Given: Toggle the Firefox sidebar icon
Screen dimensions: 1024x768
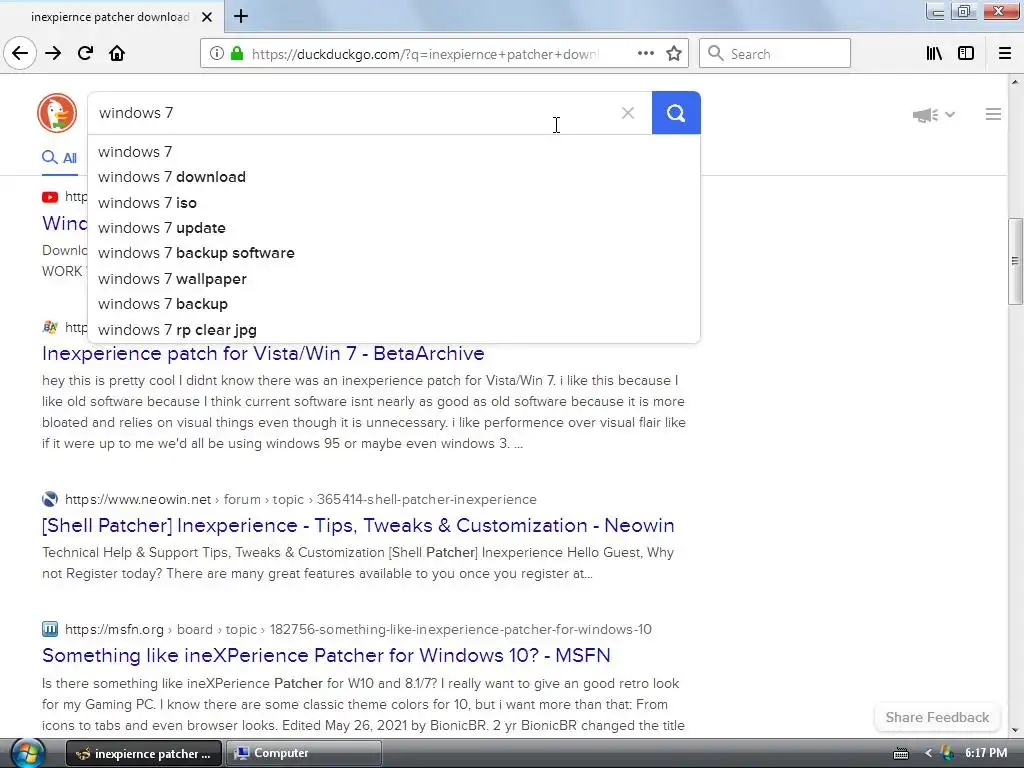Looking at the screenshot, I should pyautogui.click(x=966, y=54).
